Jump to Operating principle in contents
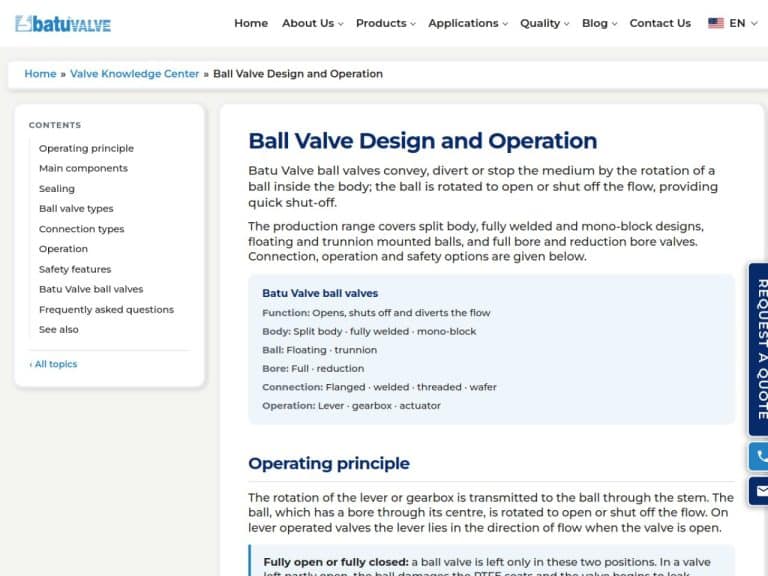Image resolution: width=768 pixels, height=576 pixels. coord(86,148)
